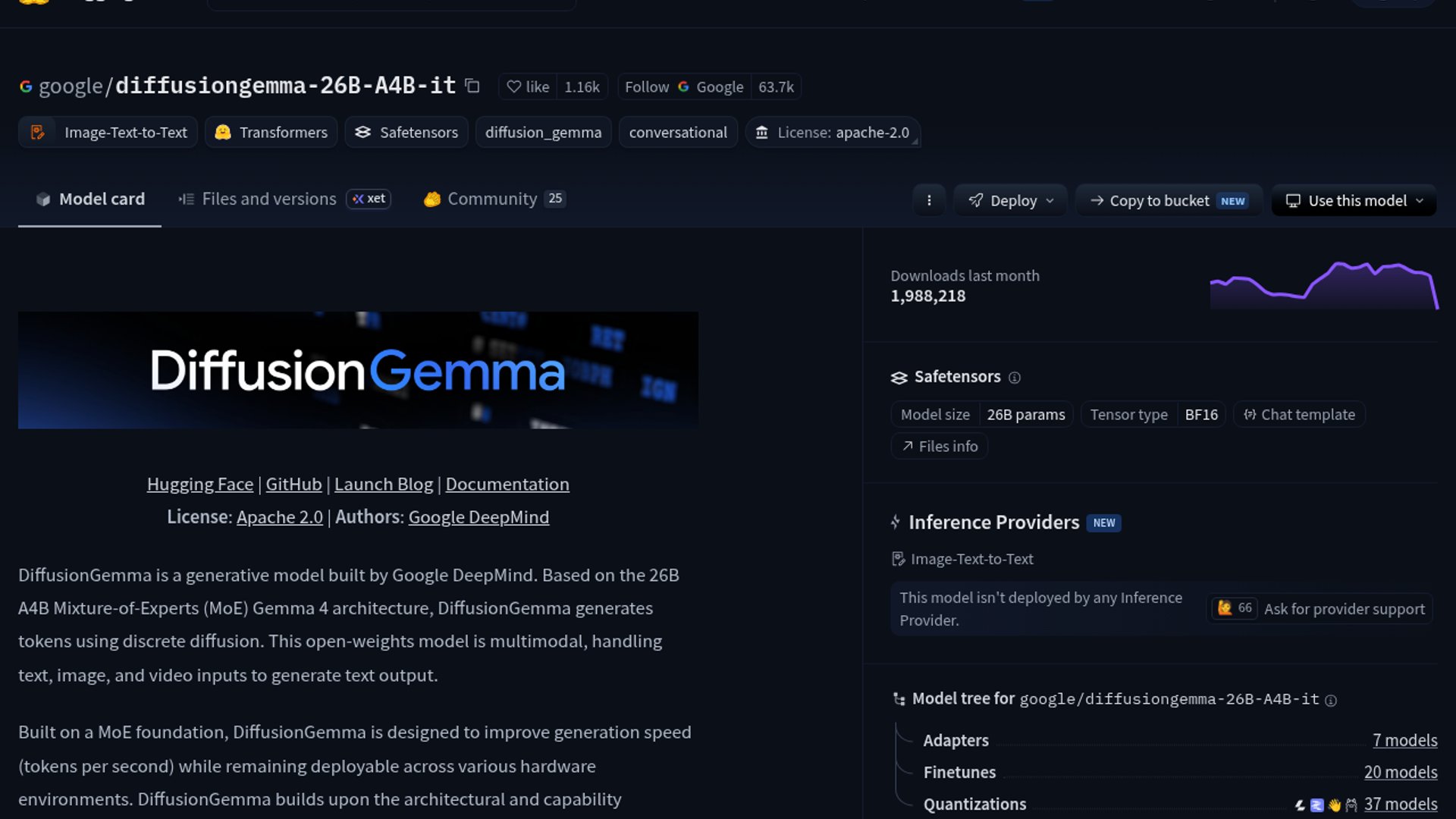Switch to the Model card tab

pyautogui.click(x=89, y=199)
